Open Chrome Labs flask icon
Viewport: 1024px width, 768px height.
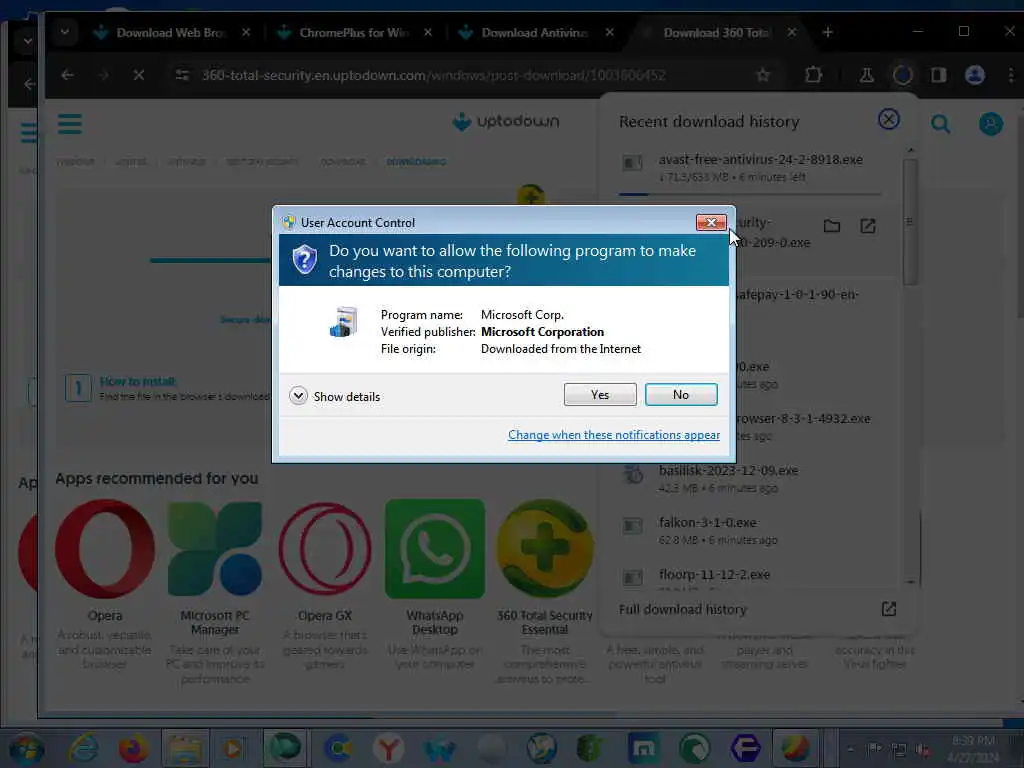click(x=867, y=75)
